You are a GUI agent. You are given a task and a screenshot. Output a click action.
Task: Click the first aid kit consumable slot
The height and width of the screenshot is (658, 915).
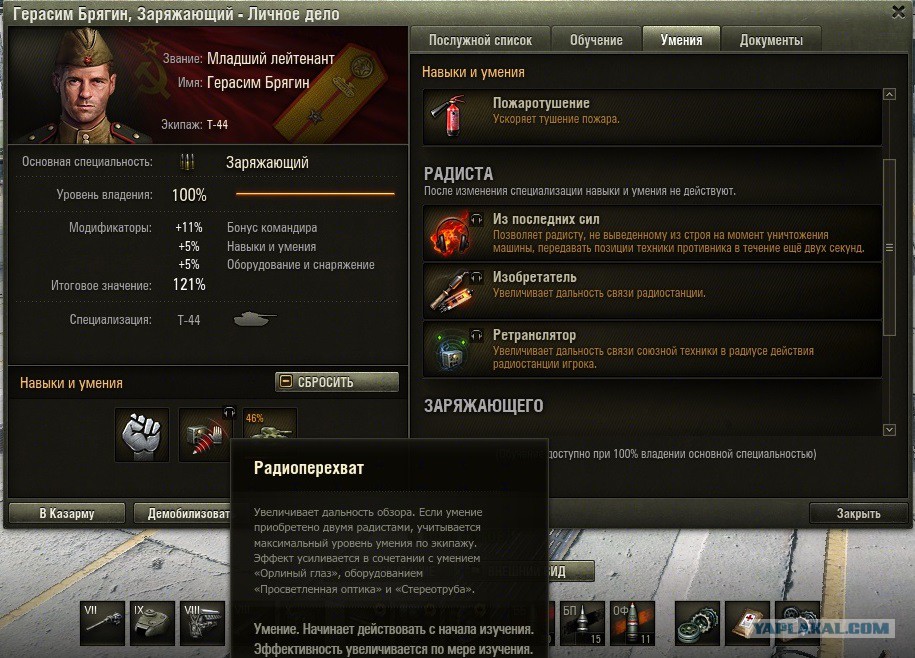click(748, 623)
